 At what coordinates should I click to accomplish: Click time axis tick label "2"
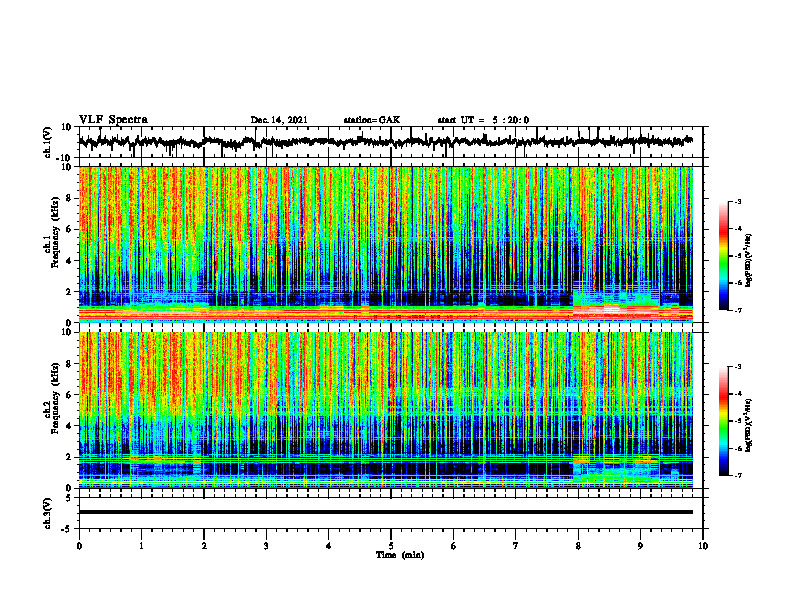click(x=204, y=546)
